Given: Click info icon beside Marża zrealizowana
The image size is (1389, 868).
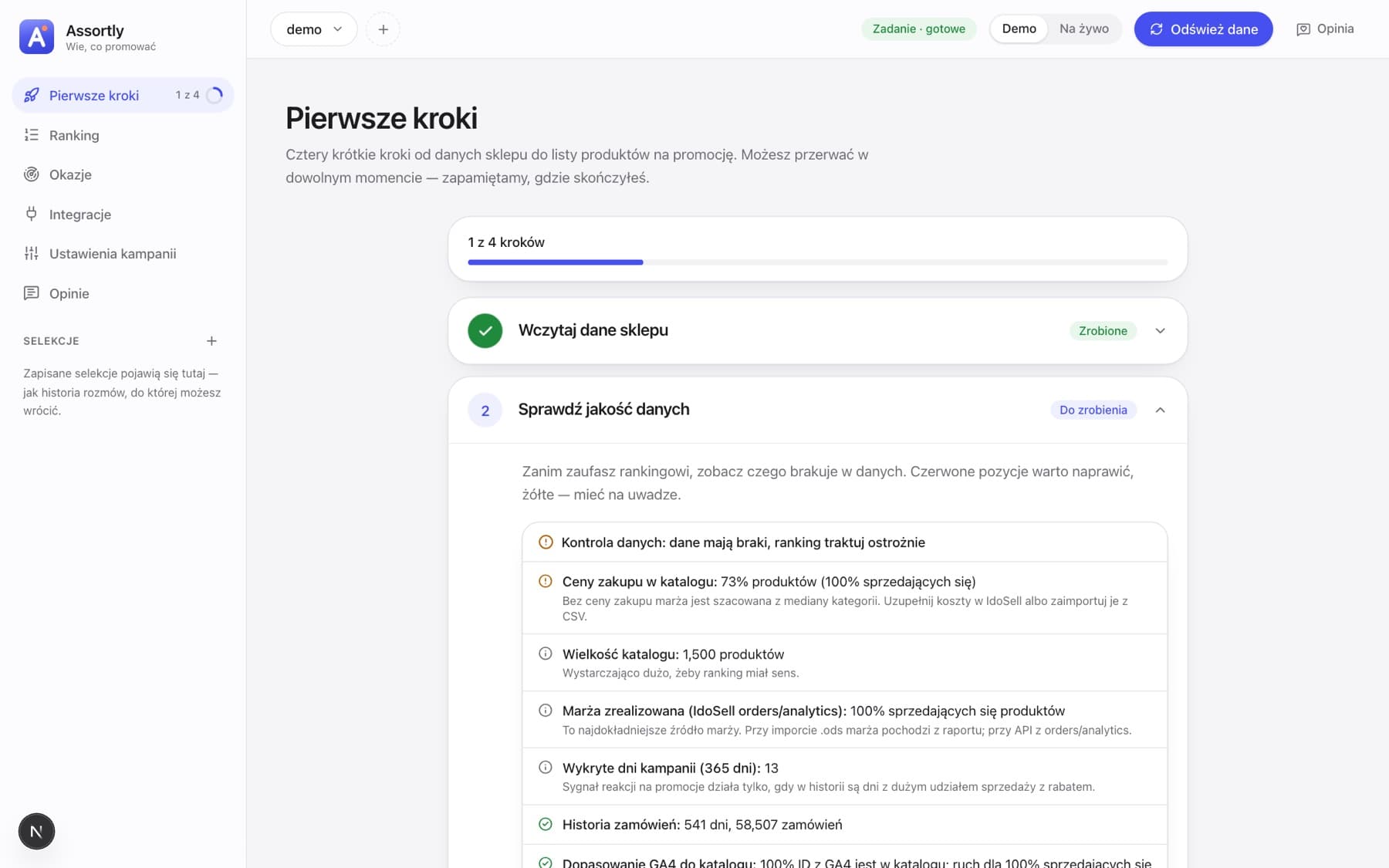Looking at the screenshot, I should (546, 711).
